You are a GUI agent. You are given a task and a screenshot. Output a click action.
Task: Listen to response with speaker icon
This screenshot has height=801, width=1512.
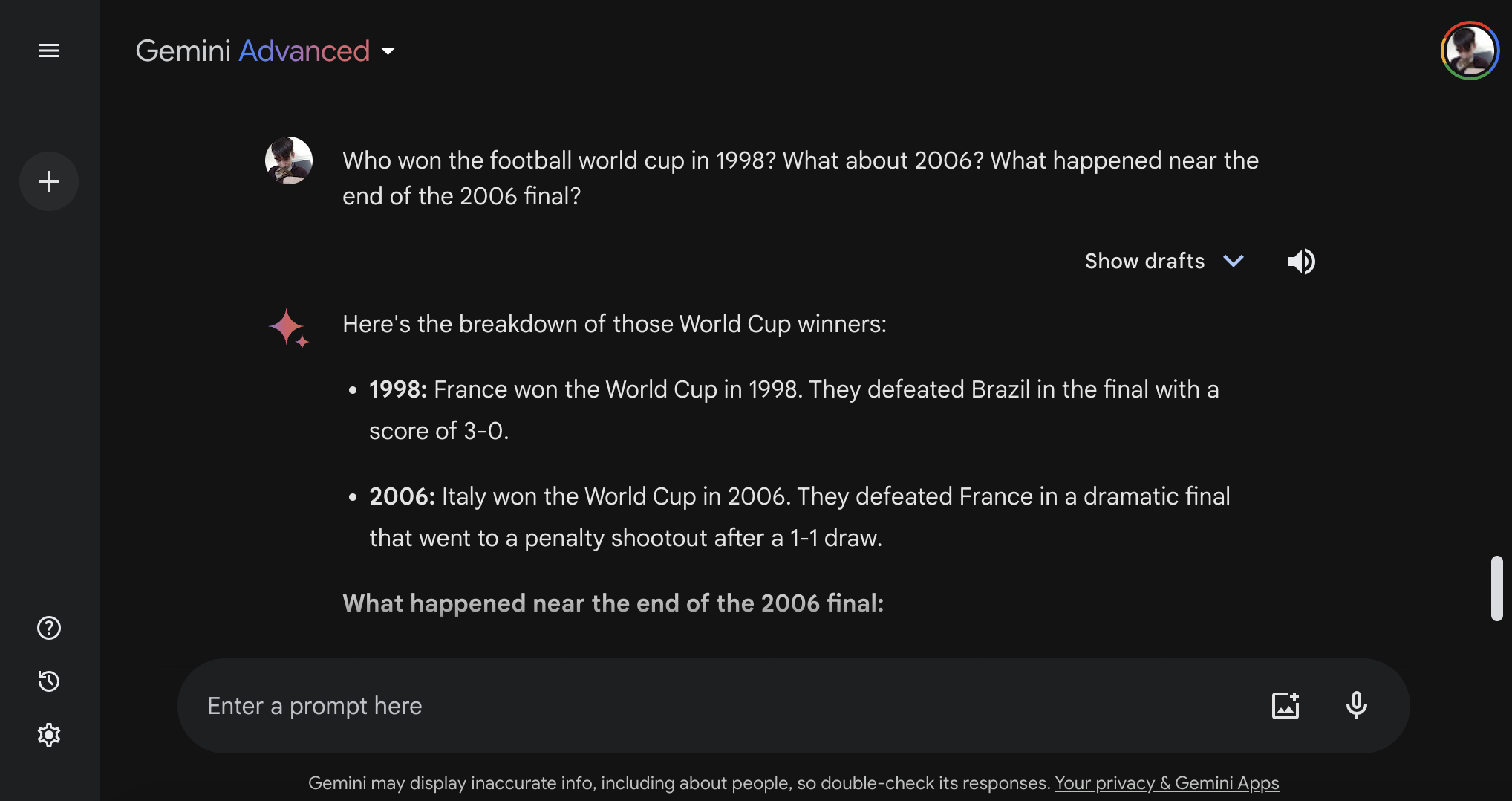point(1301,262)
